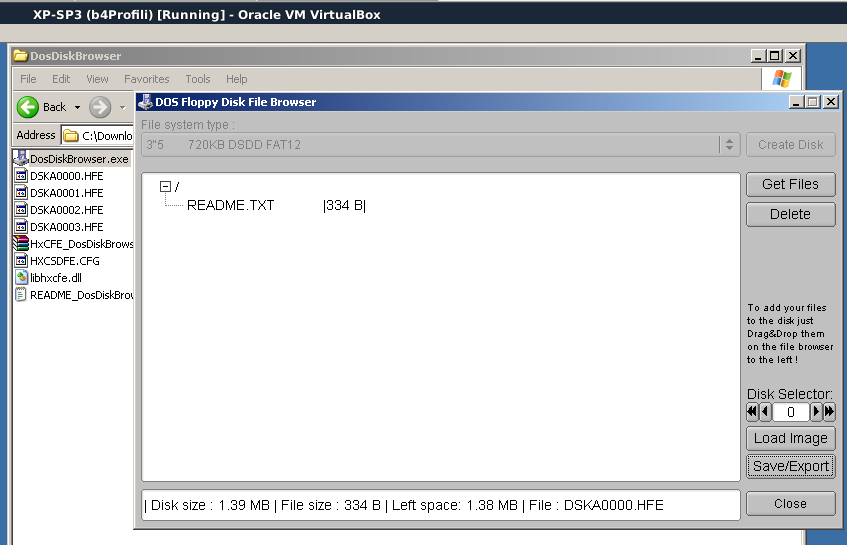Select the libhxcfe.dll file name
Image resolution: width=847 pixels, height=545 pixels.
tap(56, 278)
